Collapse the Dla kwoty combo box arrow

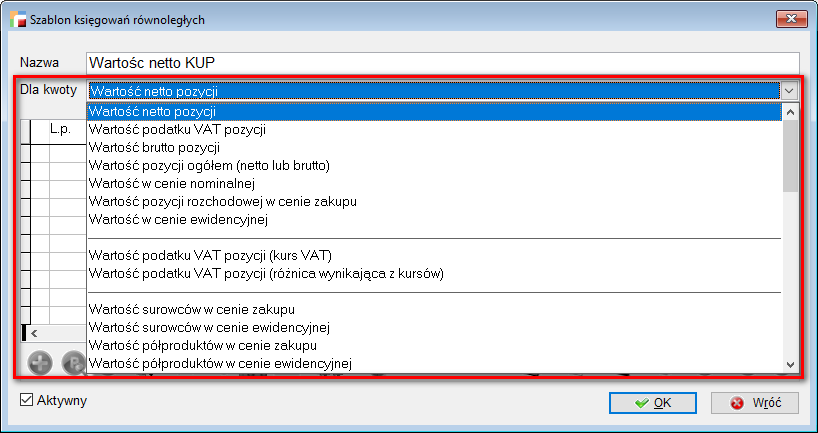point(789,91)
